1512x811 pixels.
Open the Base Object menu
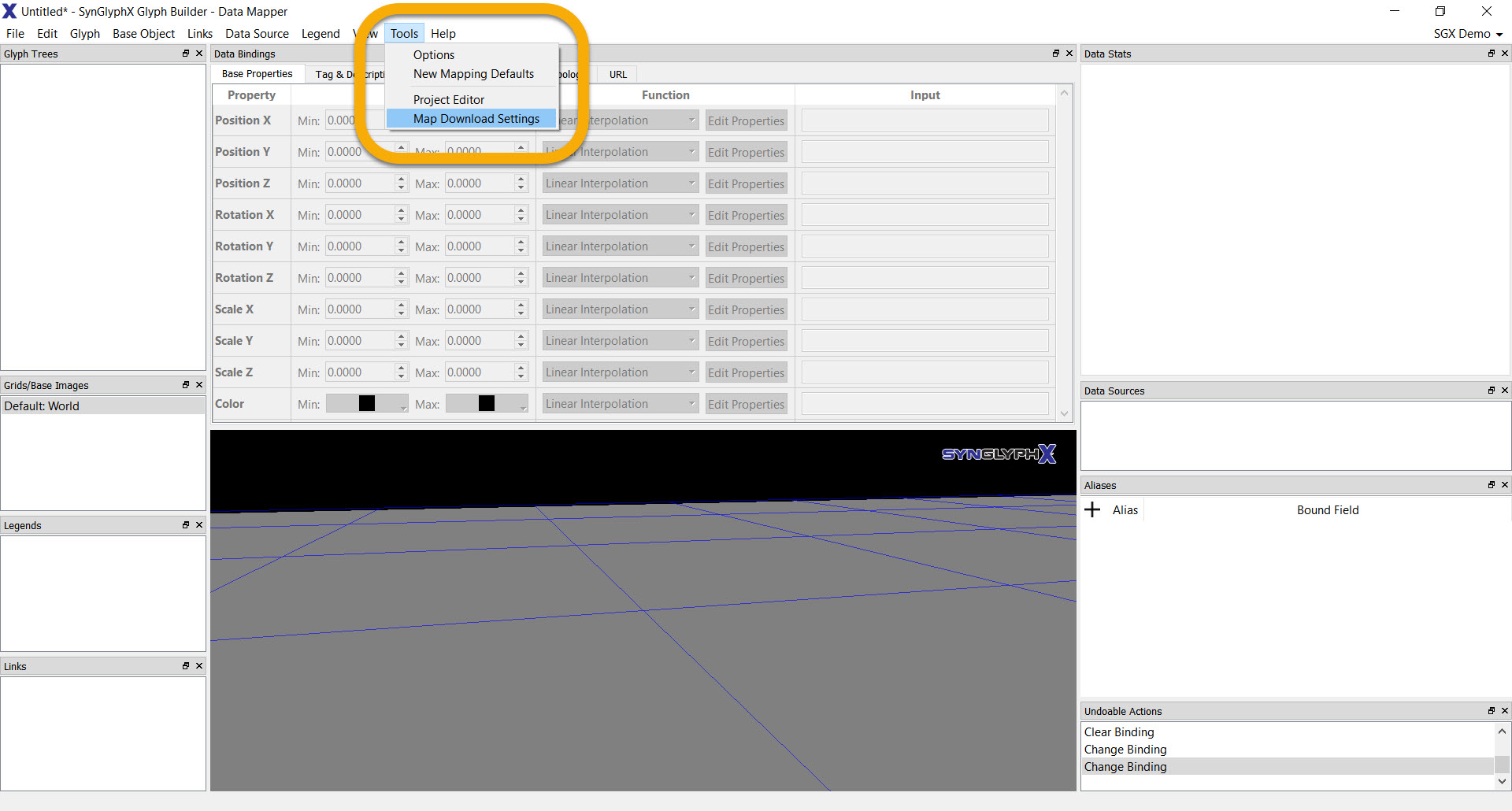point(143,33)
